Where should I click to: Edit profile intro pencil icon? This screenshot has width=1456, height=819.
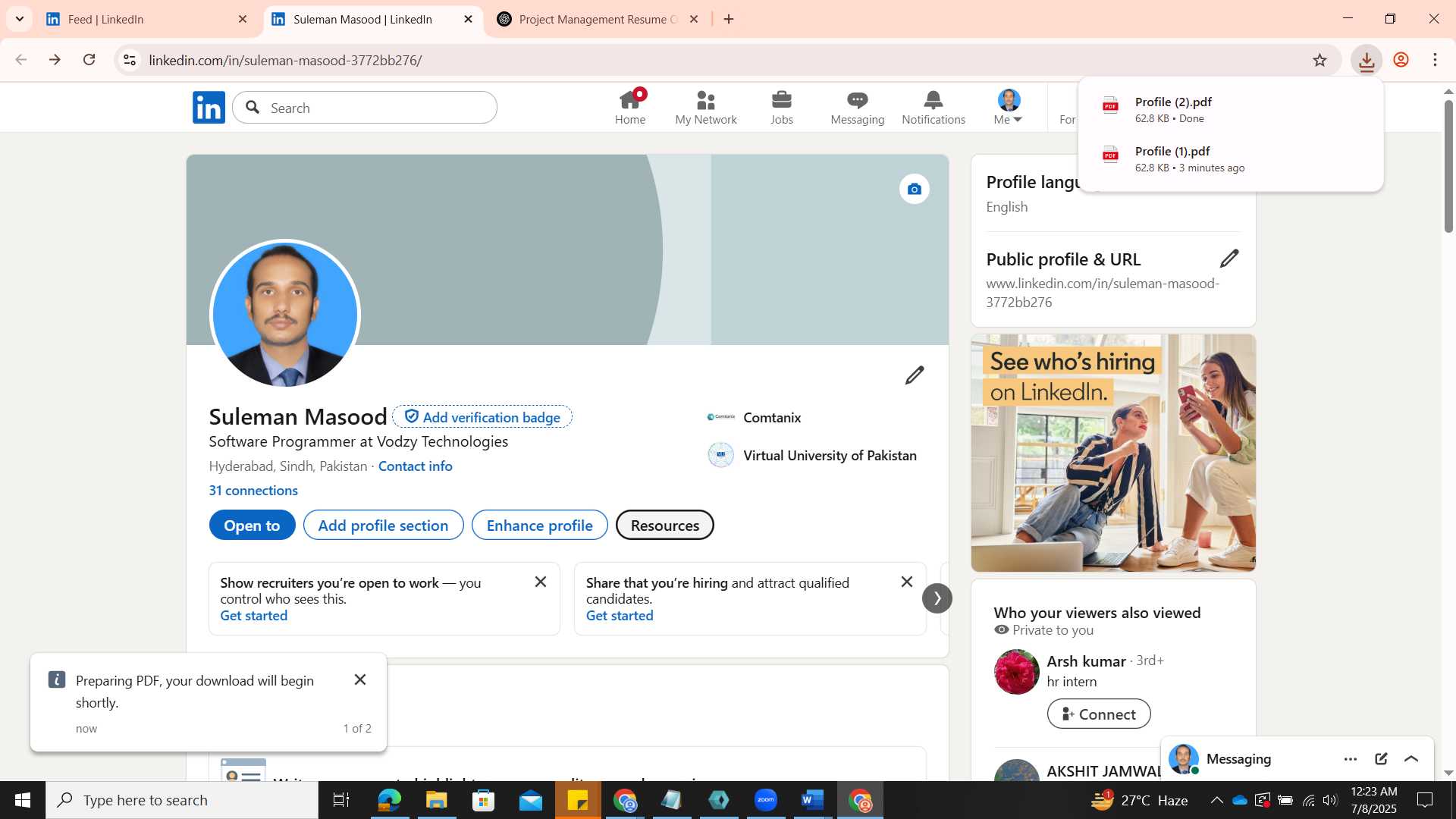click(915, 375)
